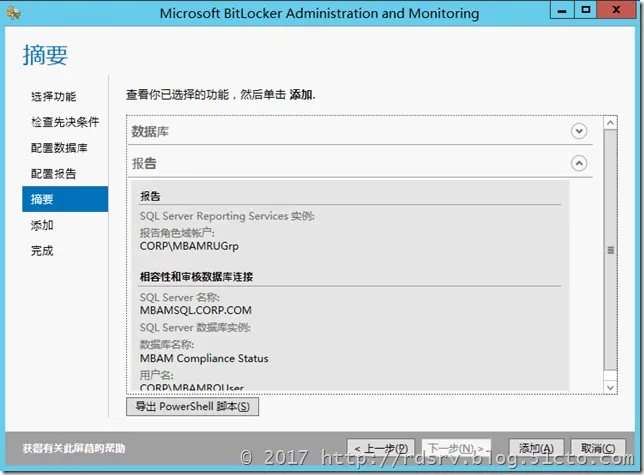Close the MBAM wizard window
This screenshot has width=644, height=475.
pyautogui.click(x=616, y=10)
